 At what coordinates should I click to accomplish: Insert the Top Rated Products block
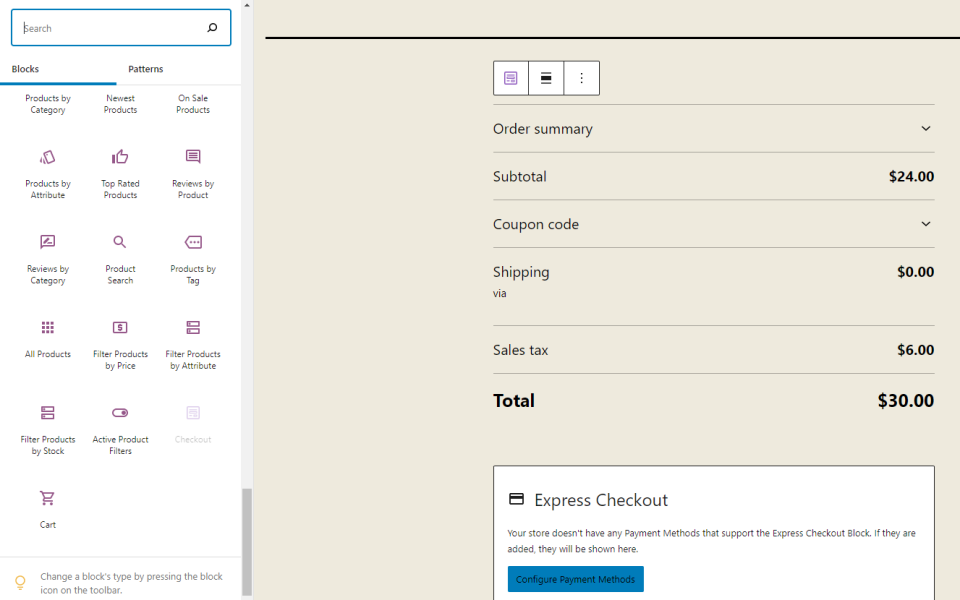pos(120,172)
